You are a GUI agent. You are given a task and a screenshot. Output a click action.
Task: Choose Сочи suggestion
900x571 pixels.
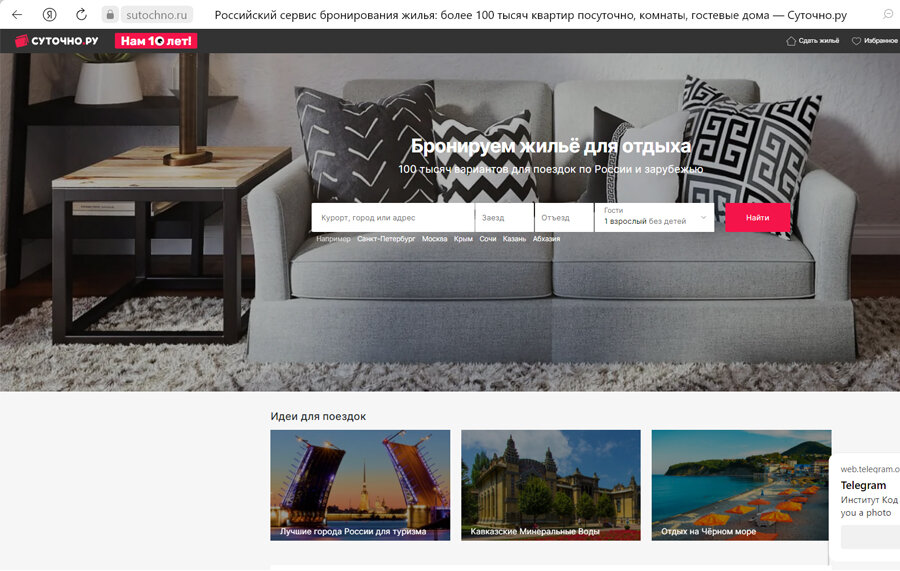coord(488,239)
